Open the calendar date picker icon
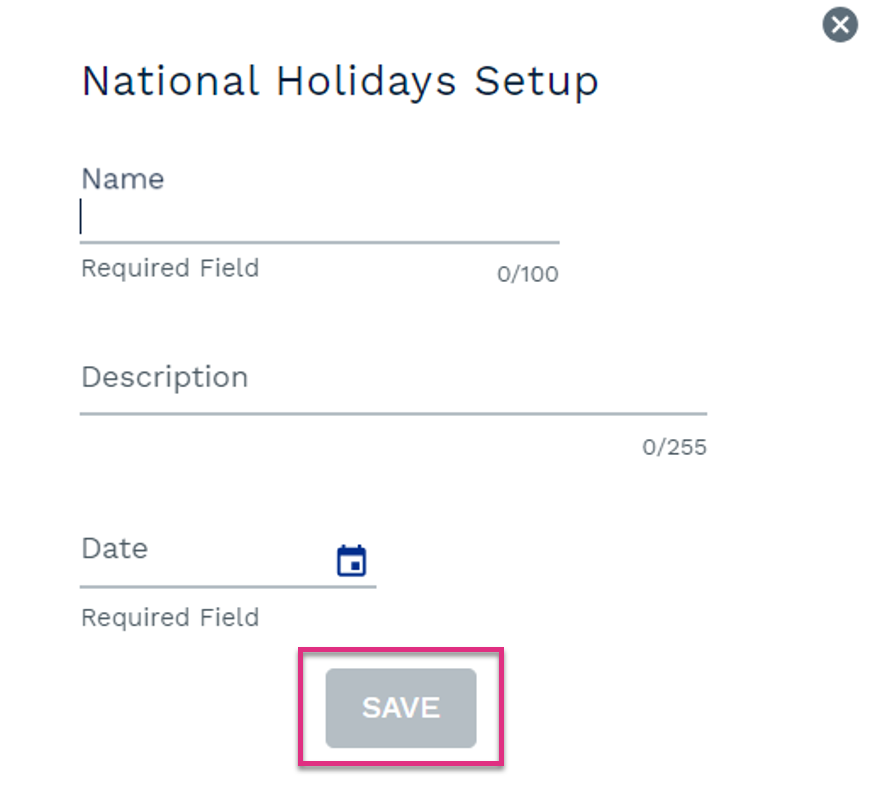Screen dimensions: 876x798 351,560
